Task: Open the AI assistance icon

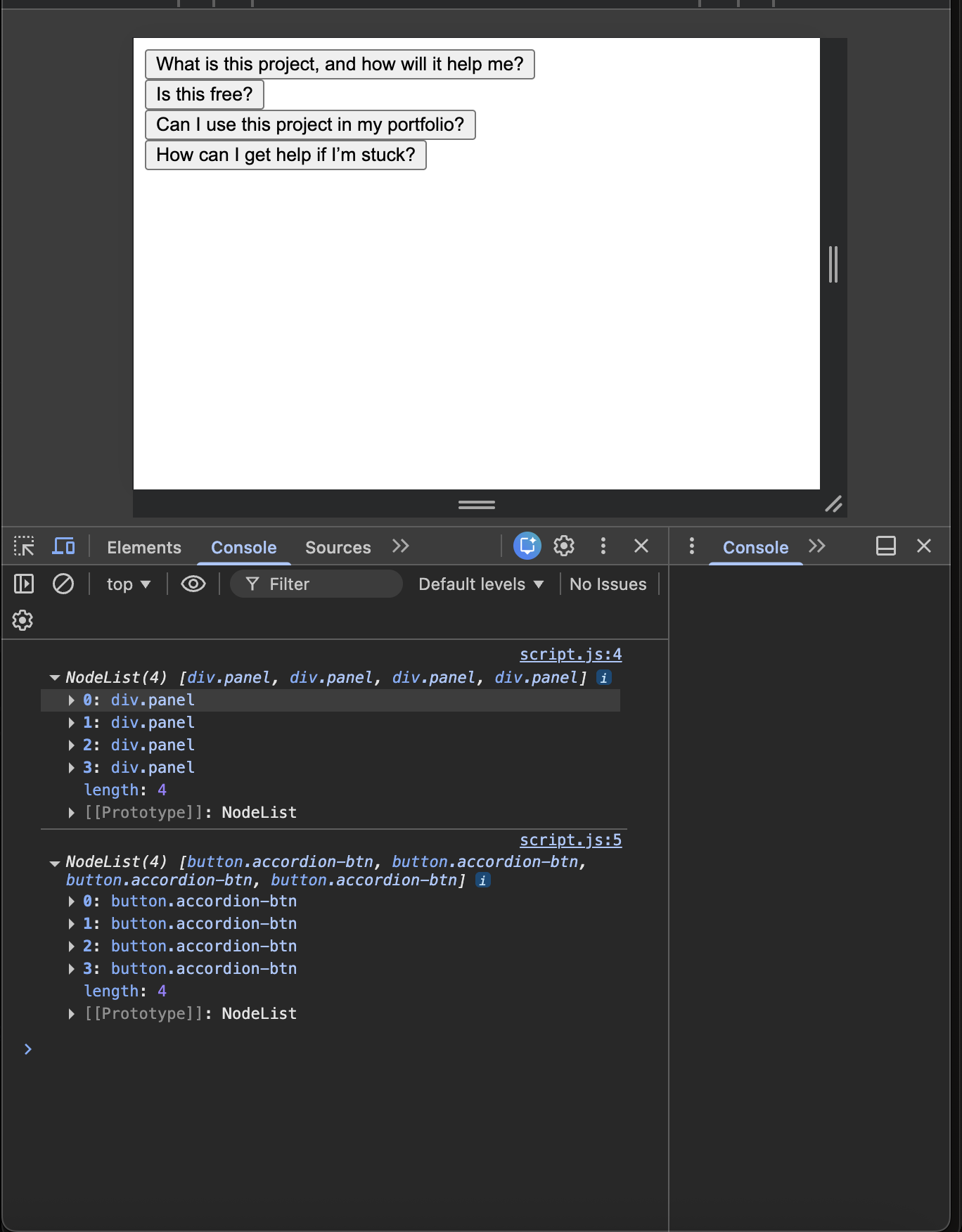Action: [527, 546]
